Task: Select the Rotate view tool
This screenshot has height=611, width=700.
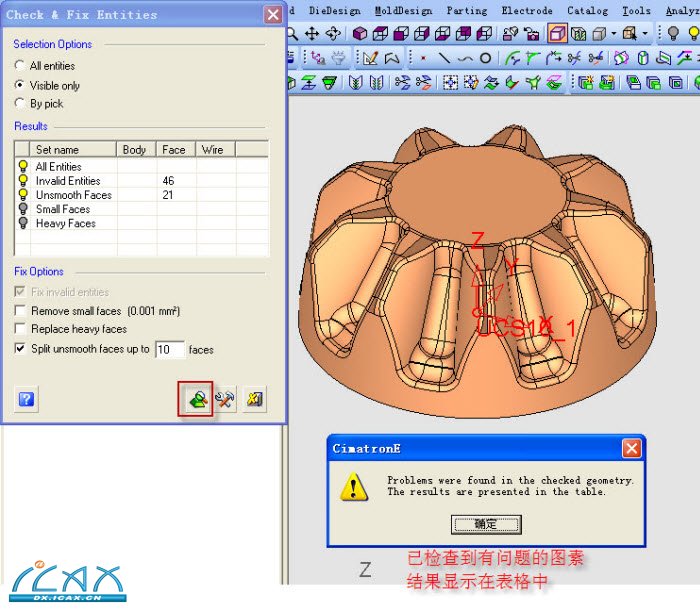Action: pyautogui.click(x=333, y=33)
